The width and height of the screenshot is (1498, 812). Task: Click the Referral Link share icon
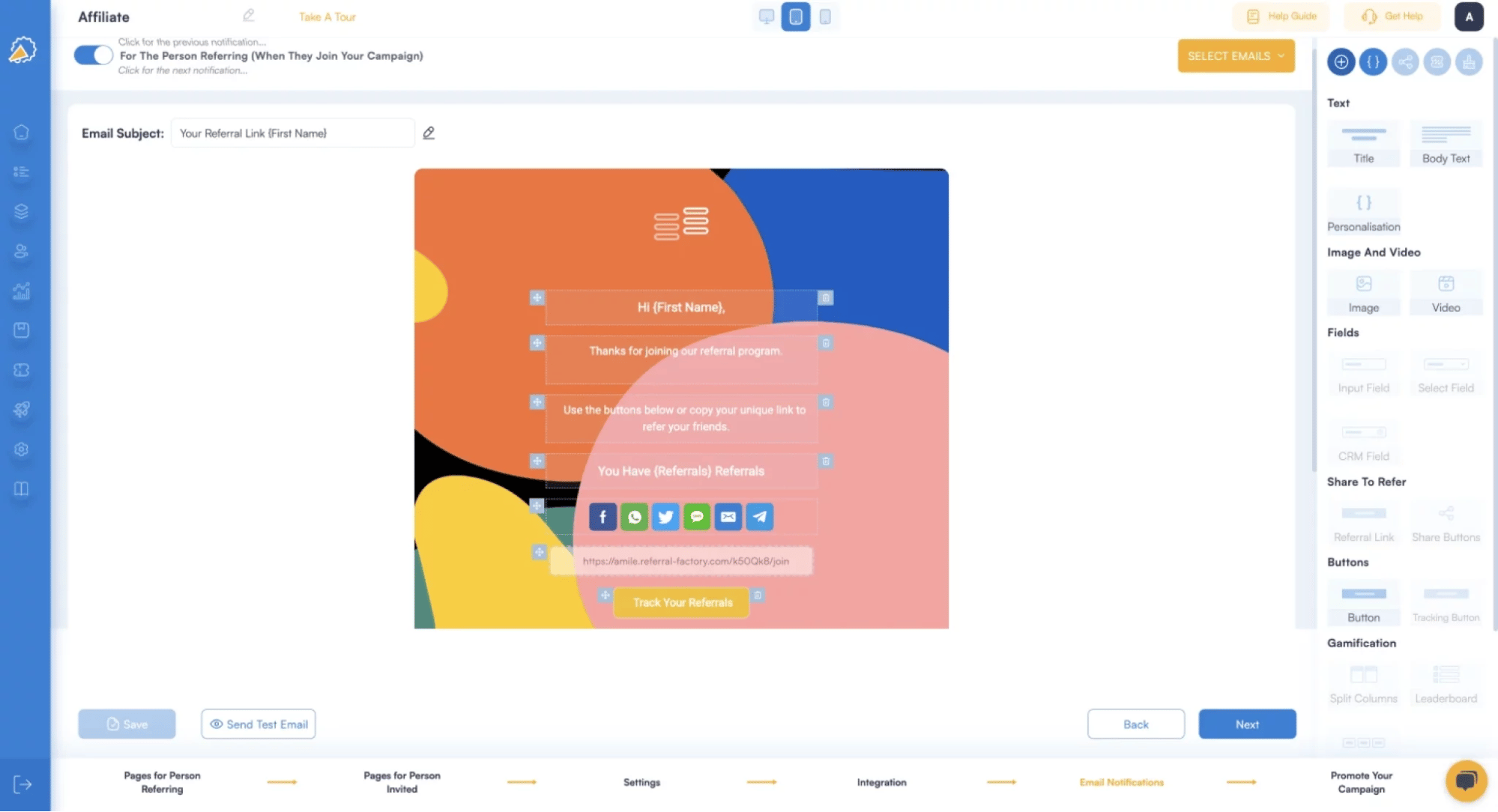(1363, 514)
